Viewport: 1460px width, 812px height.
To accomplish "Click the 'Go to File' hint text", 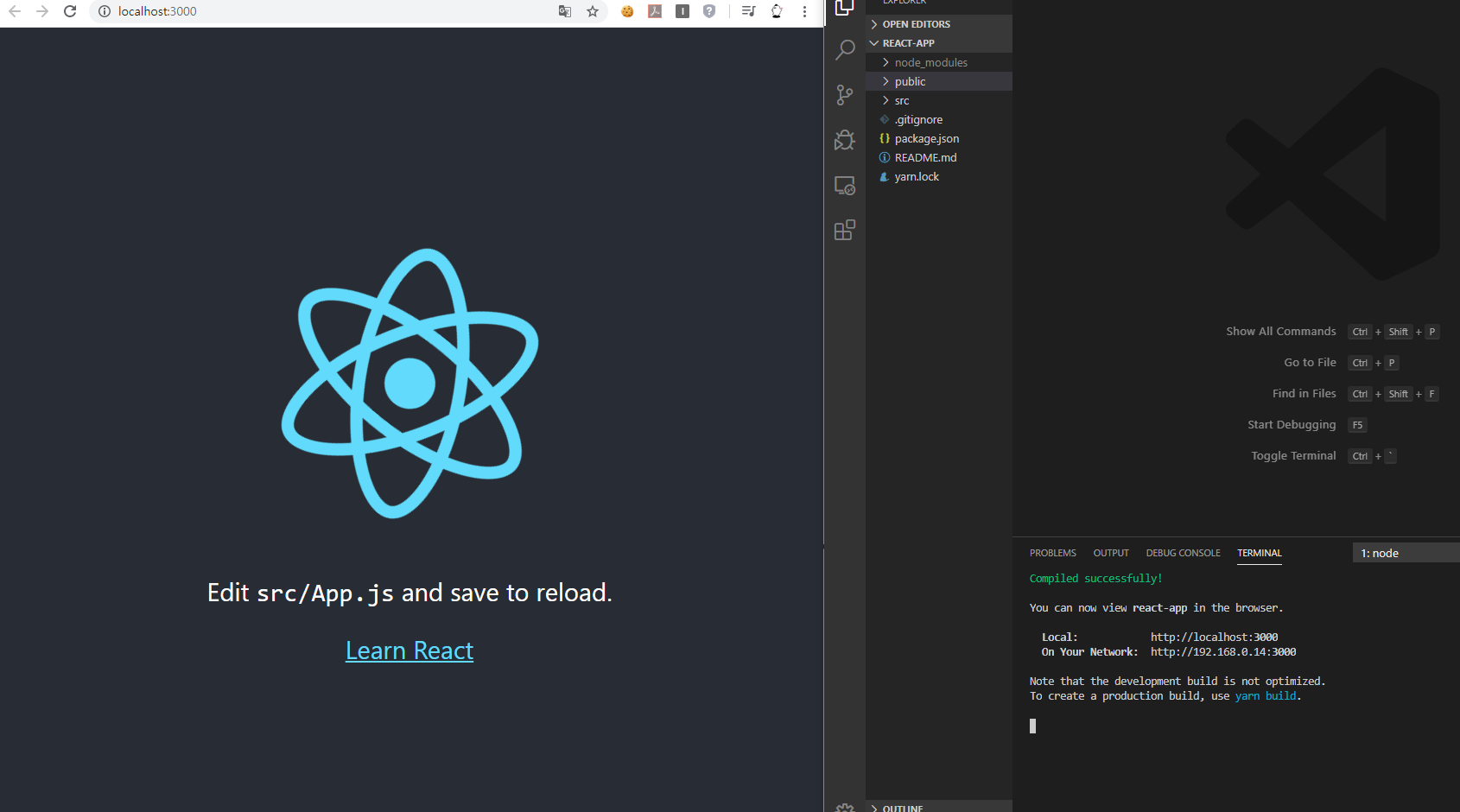I will (1310, 363).
